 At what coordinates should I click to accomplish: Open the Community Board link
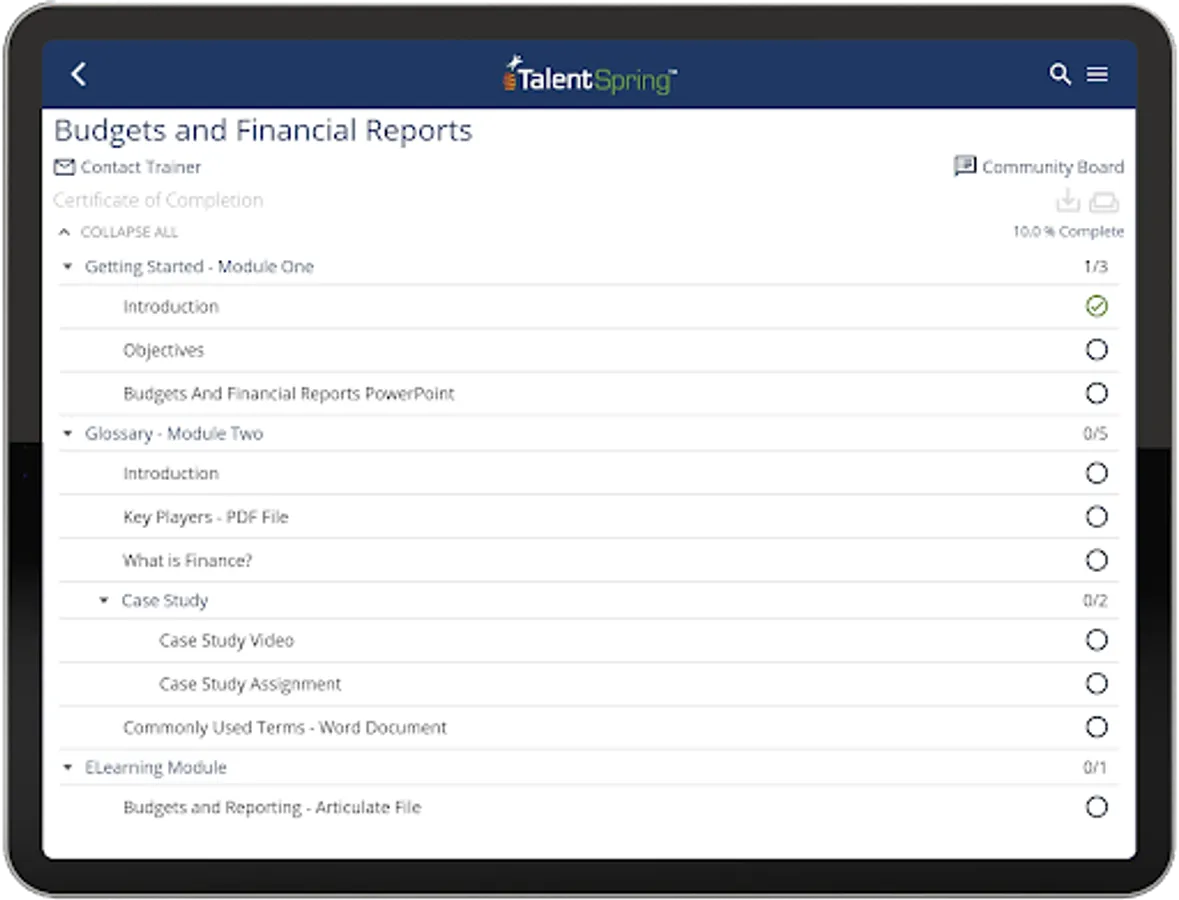(x=1053, y=167)
